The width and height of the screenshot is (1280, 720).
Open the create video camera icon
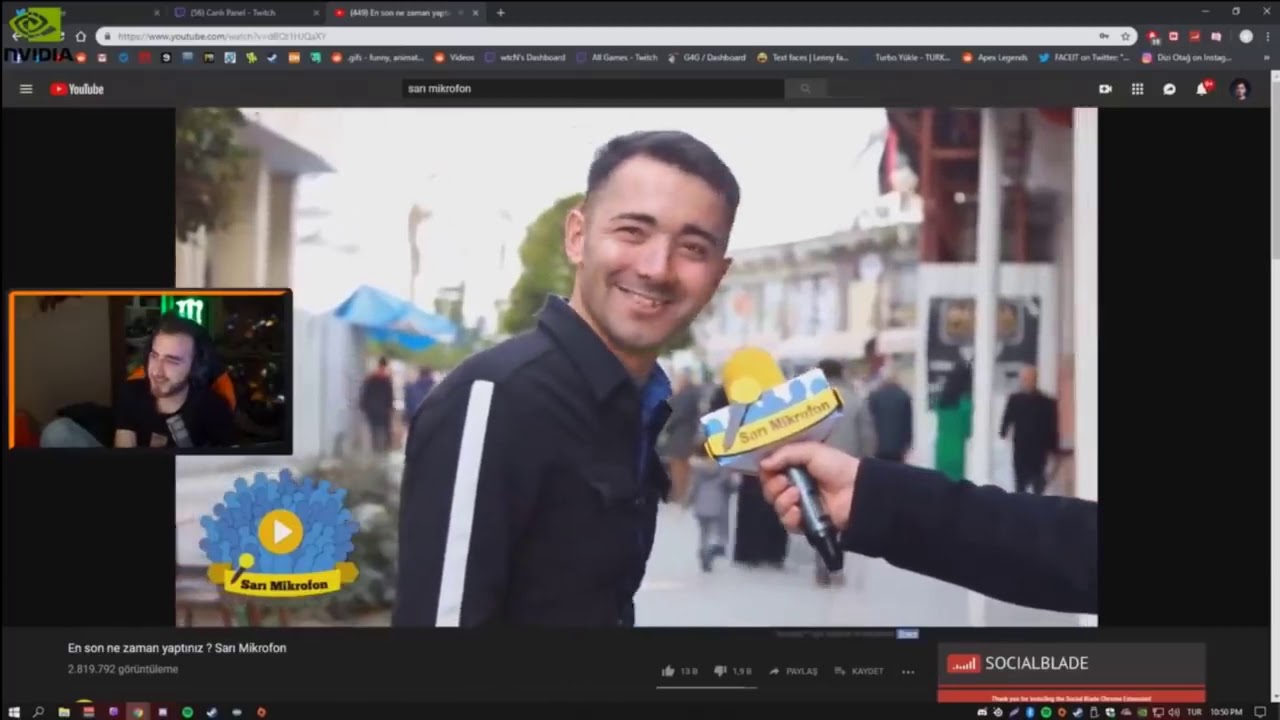[x=1105, y=89]
